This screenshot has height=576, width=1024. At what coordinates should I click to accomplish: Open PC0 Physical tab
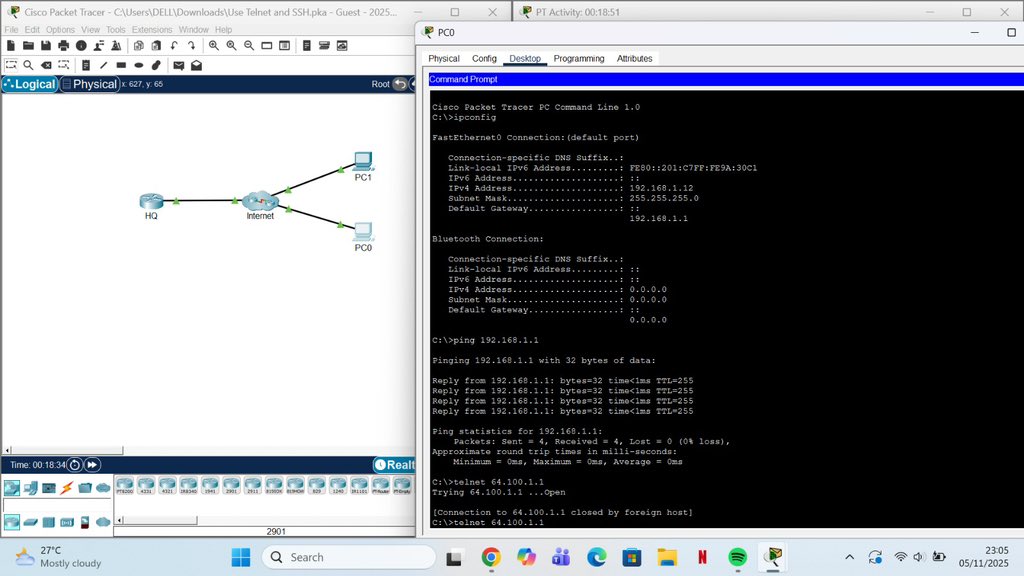click(444, 58)
